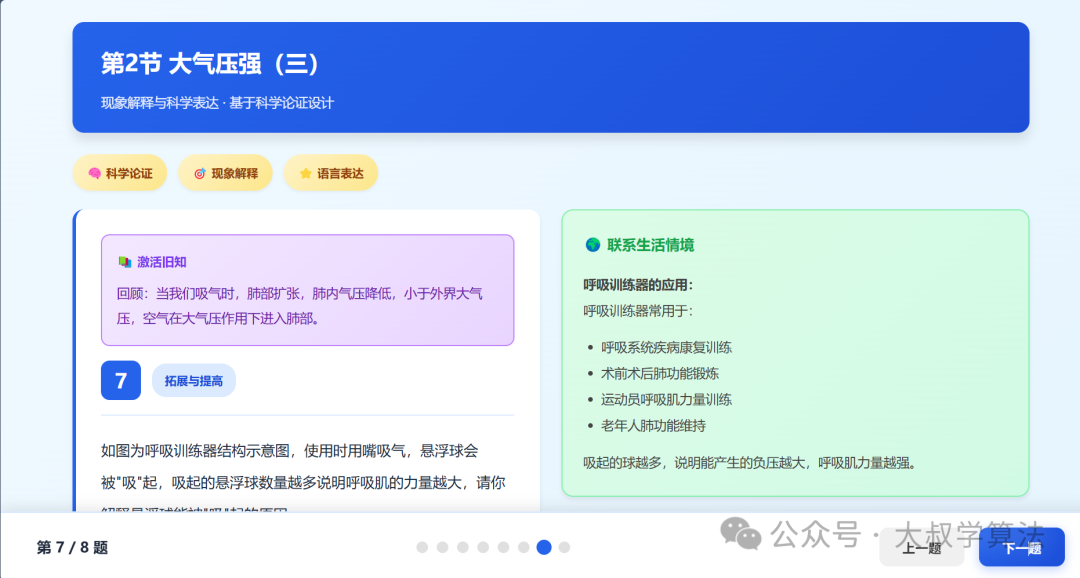Click the globe icon next to 联系生活情境
Image resolution: width=1080 pixels, height=578 pixels.
click(593, 244)
